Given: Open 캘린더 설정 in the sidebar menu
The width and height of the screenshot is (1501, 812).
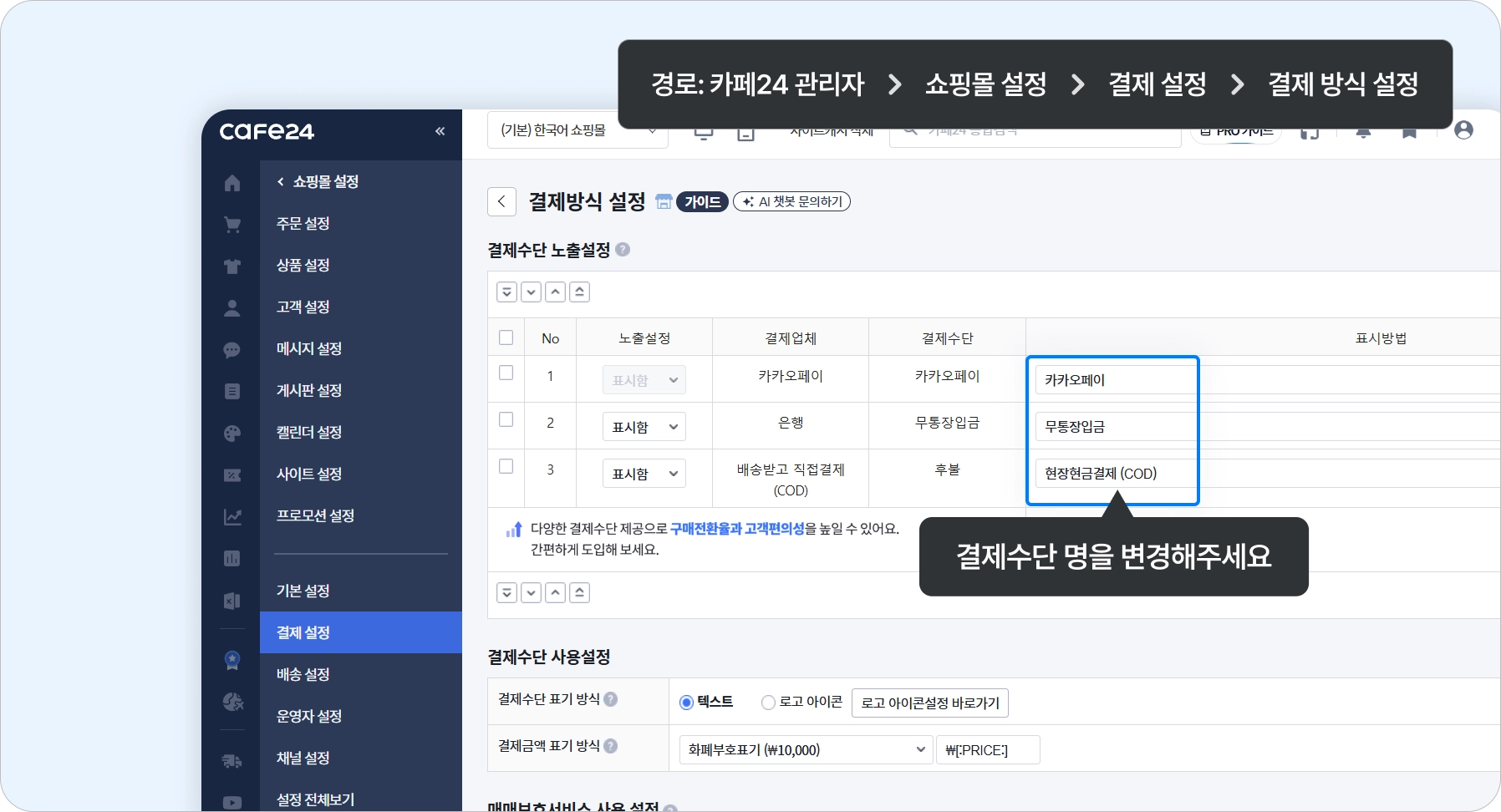Looking at the screenshot, I should click(x=309, y=432).
